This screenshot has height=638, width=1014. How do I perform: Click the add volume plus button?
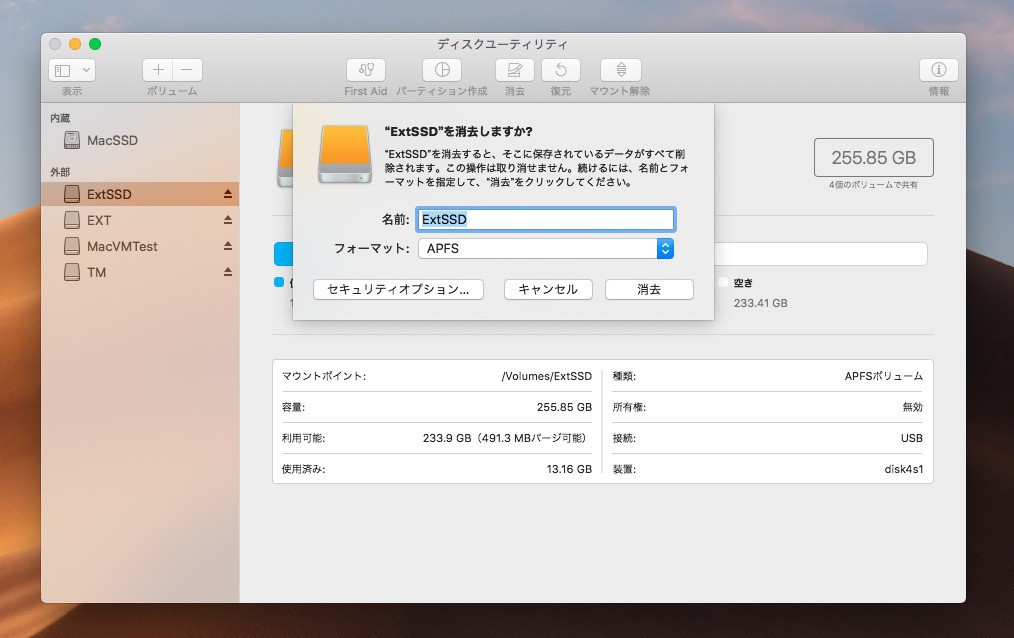(158, 70)
